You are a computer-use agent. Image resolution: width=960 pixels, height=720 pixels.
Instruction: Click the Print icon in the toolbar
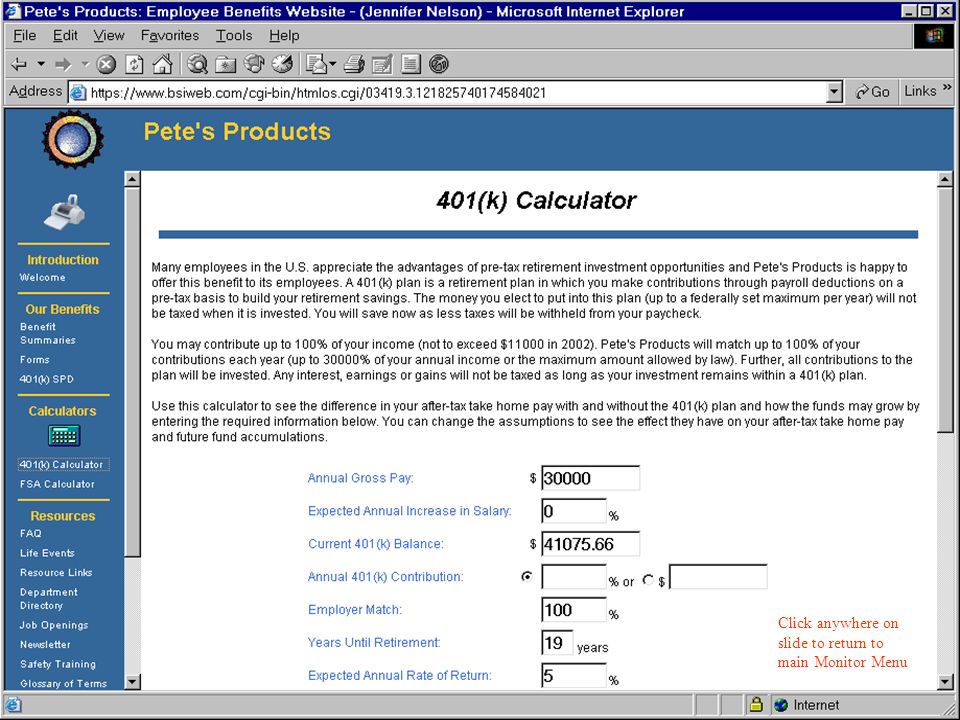point(354,64)
